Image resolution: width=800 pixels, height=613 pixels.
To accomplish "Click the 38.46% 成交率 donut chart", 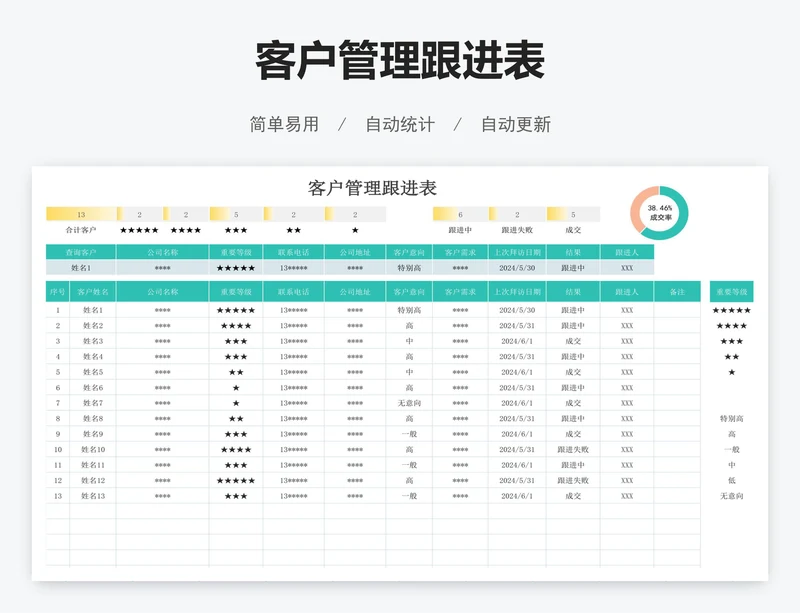I will tap(659, 213).
